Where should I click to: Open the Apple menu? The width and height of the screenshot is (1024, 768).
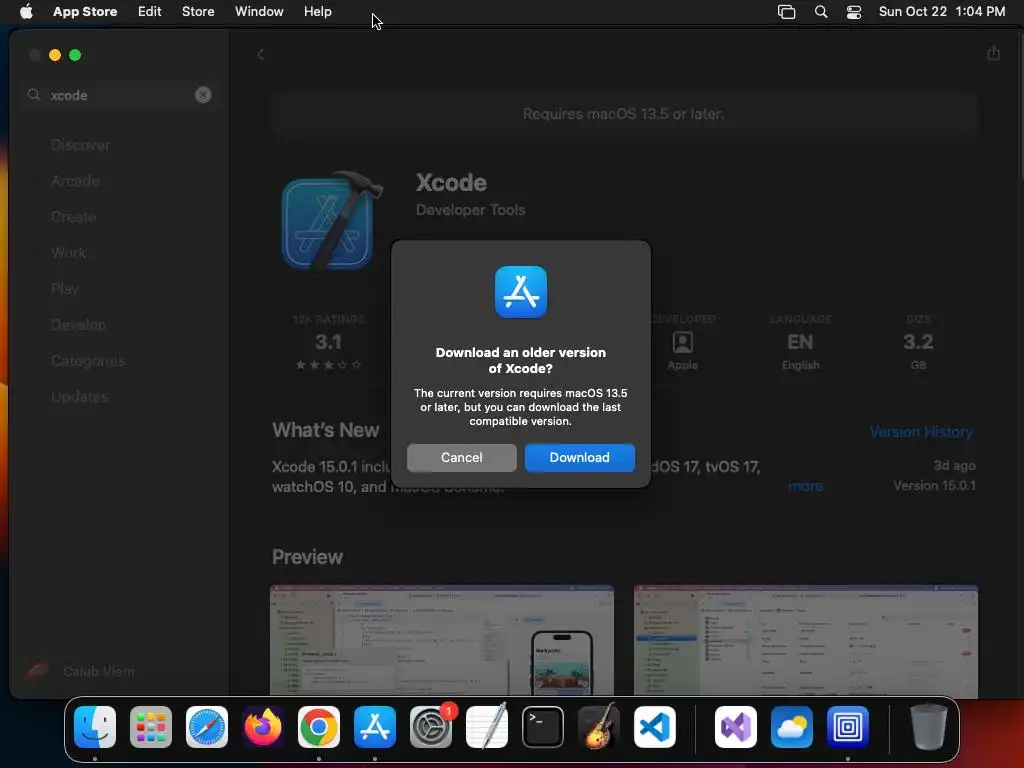pos(26,11)
